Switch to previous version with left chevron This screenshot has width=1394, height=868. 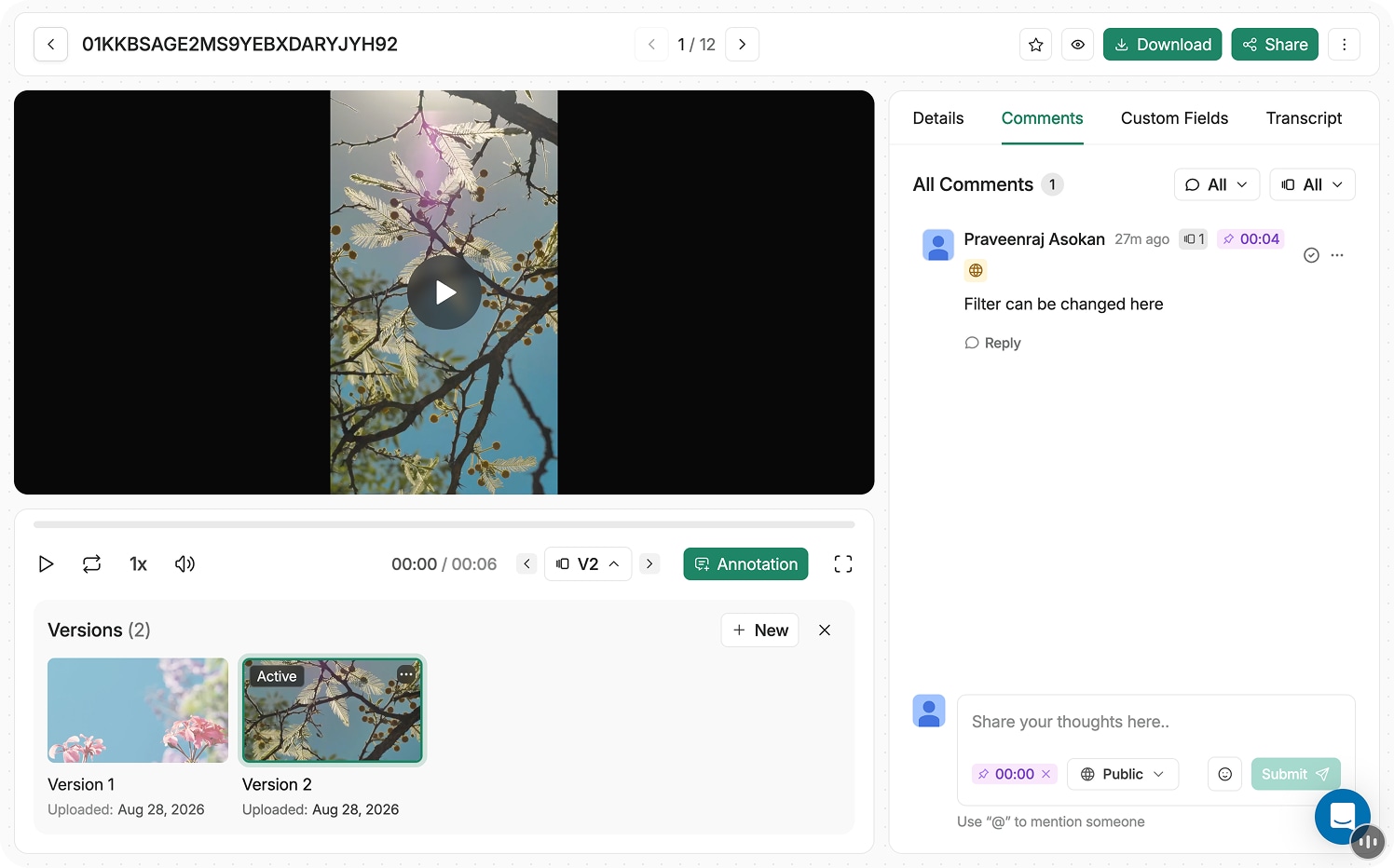[526, 564]
